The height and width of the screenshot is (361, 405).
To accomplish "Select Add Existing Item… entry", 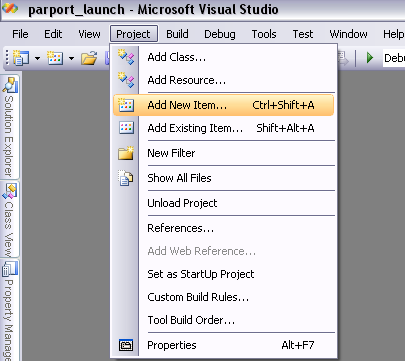I will pos(223,128).
